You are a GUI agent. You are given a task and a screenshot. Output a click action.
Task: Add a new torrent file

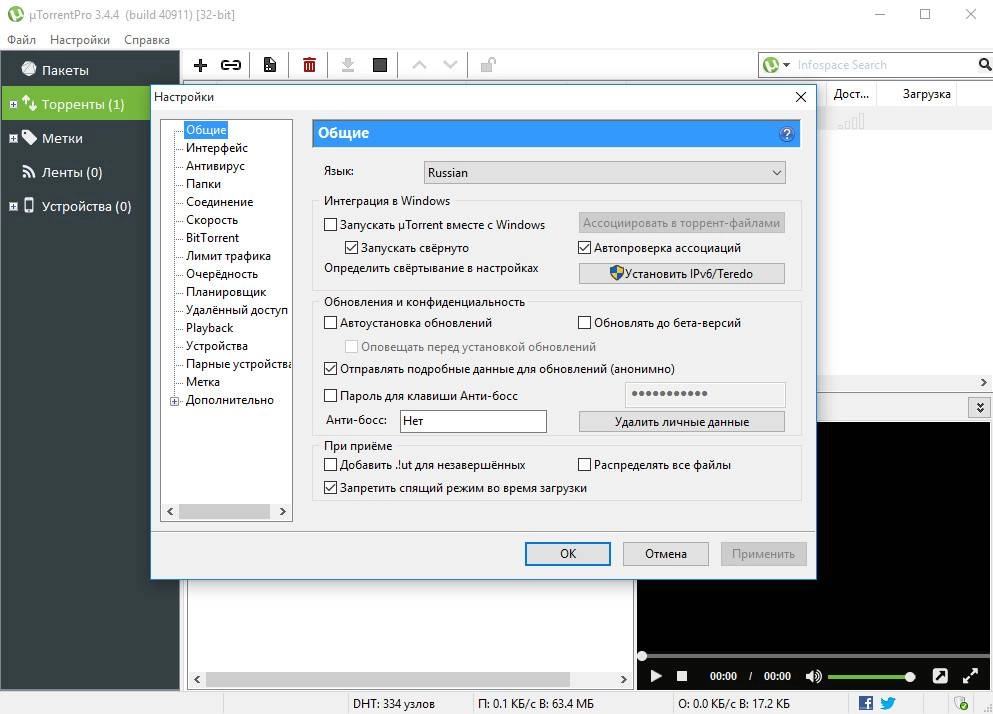(x=200, y=64)
